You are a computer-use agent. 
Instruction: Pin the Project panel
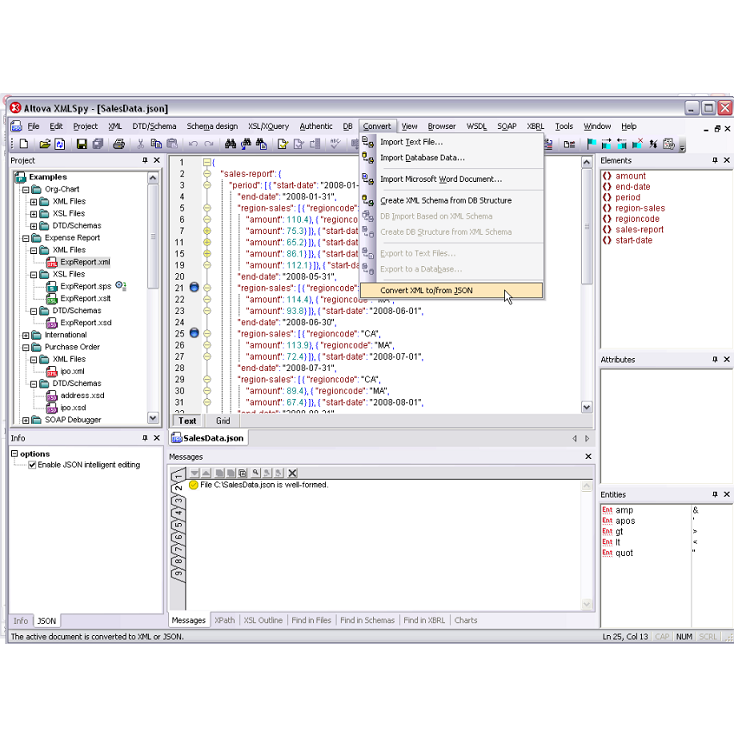(145, 160)
